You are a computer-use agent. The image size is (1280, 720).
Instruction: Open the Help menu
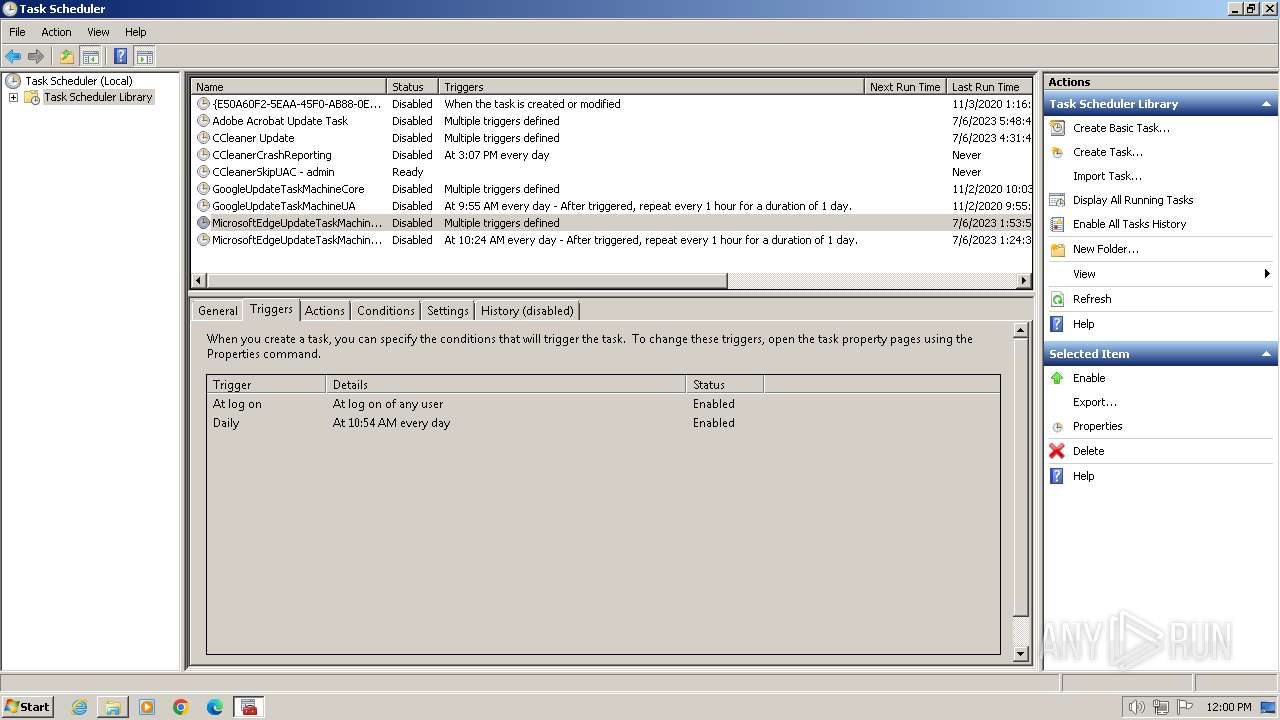click(x=136, y=32)
